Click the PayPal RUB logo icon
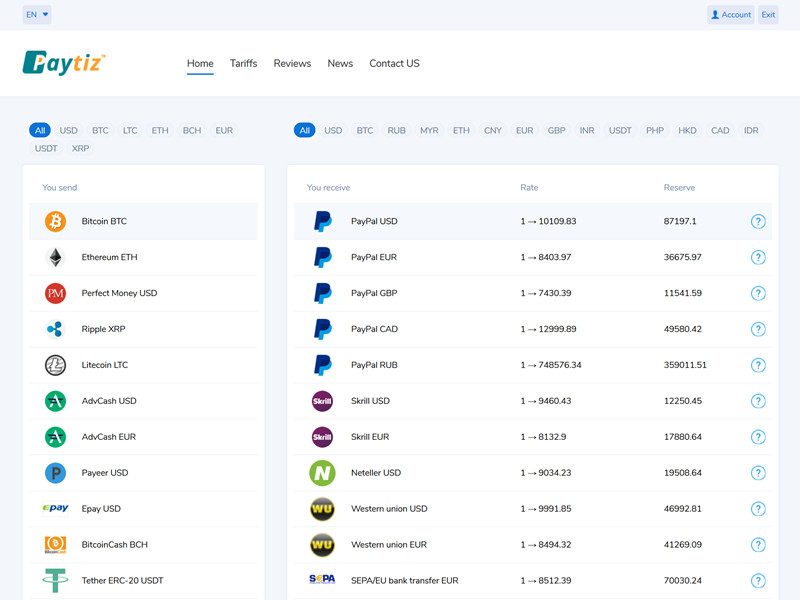Viewport: 800px width, 600px height. (x=322, y=365)
